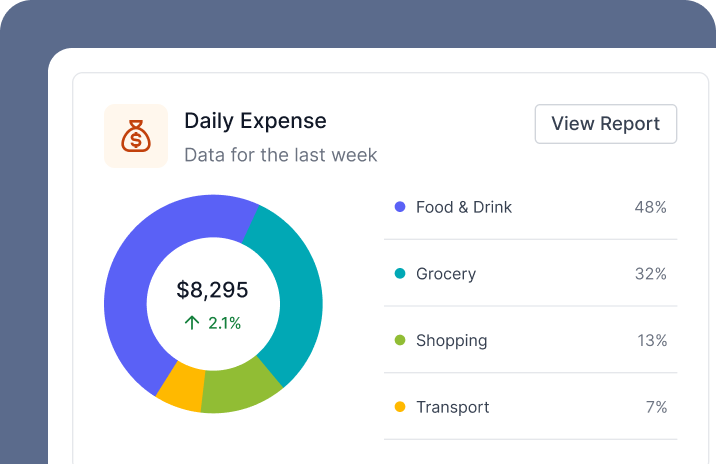Click the $8,295 total amount

pyautogui.click(x=212, y=290)
